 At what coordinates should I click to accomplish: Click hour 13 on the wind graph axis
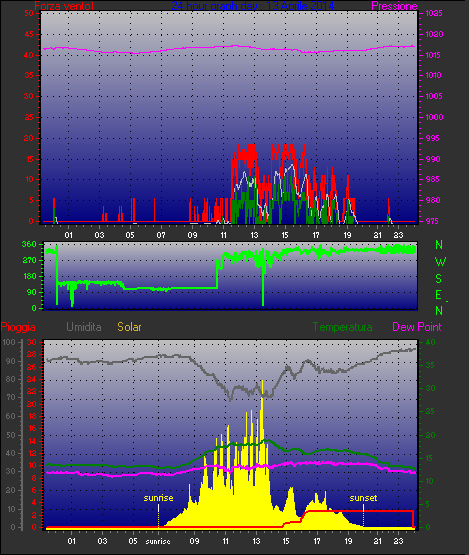(254, 235)
